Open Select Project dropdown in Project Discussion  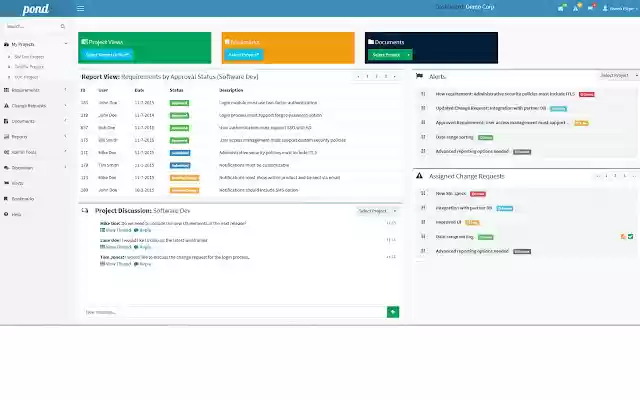coord(378,211)
